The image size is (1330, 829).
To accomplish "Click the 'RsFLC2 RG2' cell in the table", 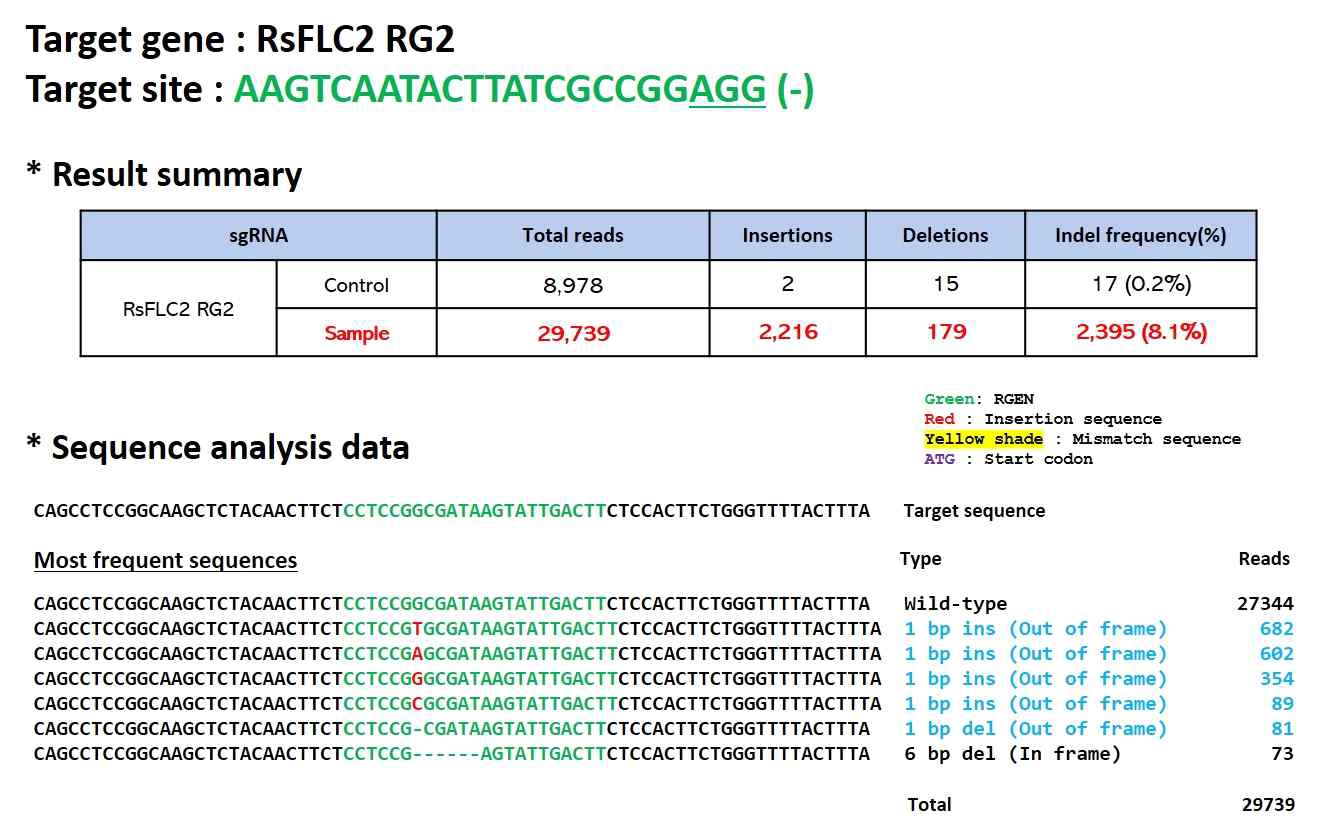I will (178, 309).
